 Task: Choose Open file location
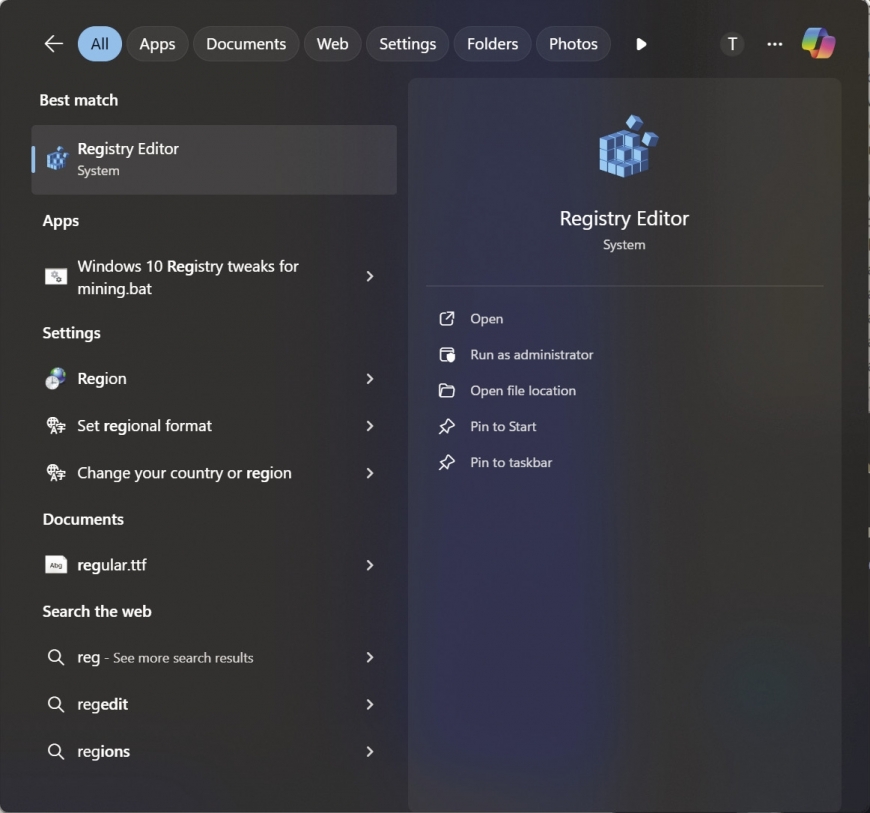pos(523,391)
